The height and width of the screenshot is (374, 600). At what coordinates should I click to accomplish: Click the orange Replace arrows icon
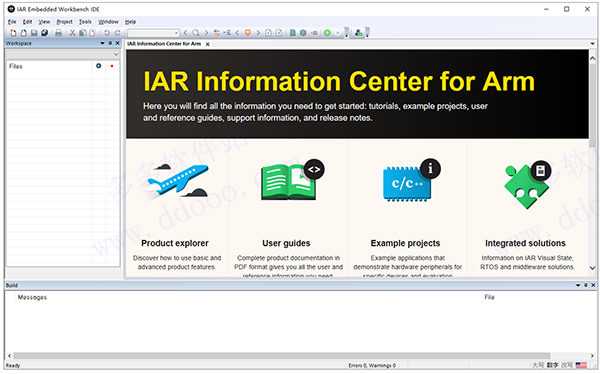coord(217,33)
